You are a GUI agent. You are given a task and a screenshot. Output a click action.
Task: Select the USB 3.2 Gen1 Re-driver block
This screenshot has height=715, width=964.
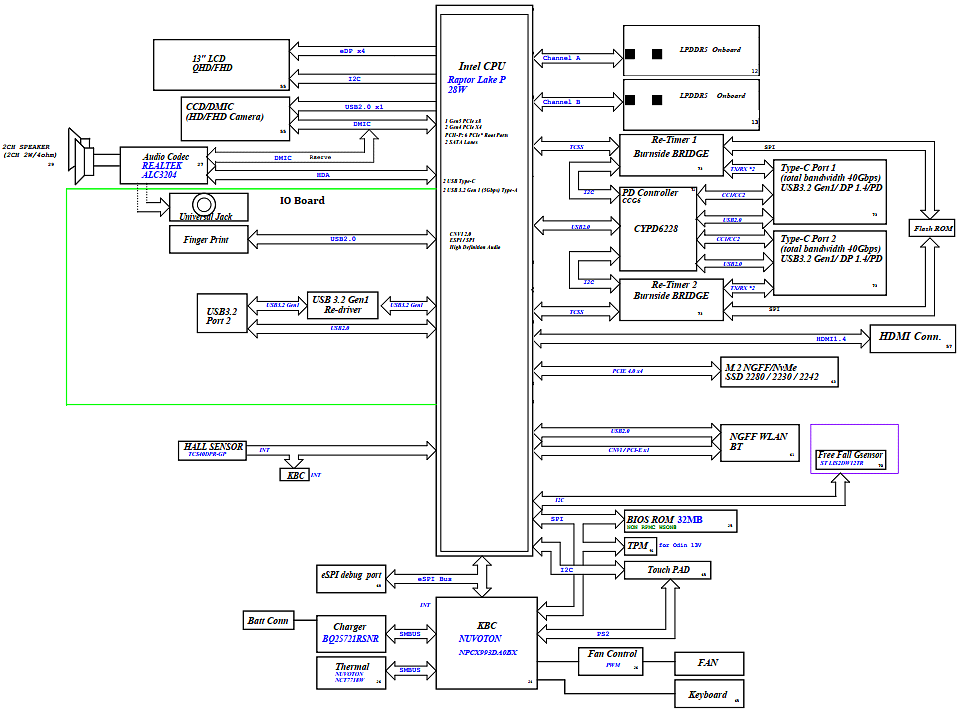click(x=342, y=306)
